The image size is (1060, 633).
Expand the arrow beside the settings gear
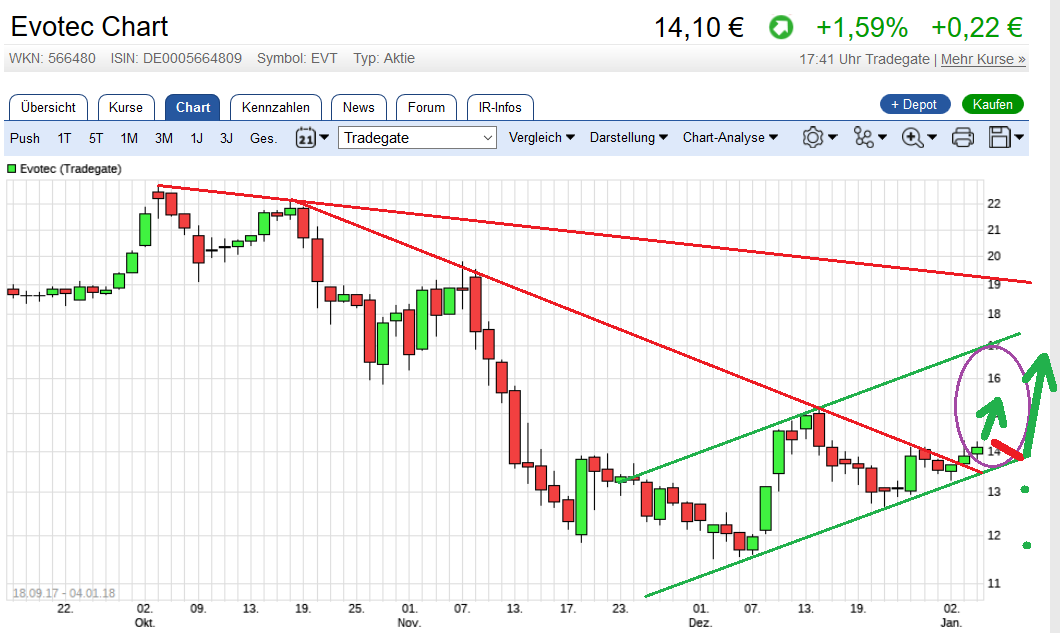click(x=833, y=137)
